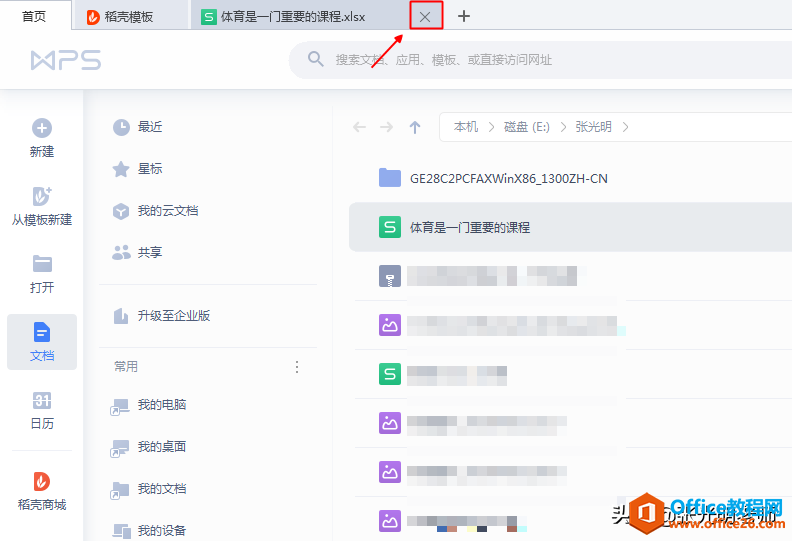
Task: Close the 体育是一门重要的课程.xlsx tab
Action: (x=425, y=17)
